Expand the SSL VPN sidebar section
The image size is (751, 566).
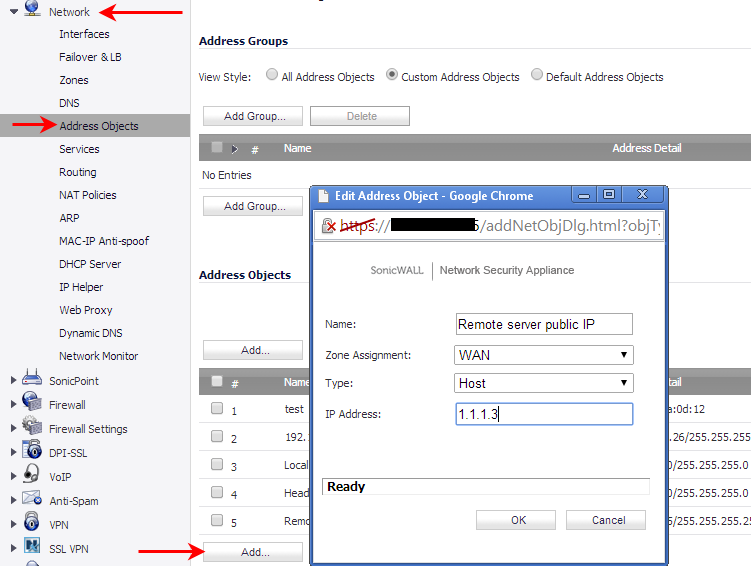(14, 548)
